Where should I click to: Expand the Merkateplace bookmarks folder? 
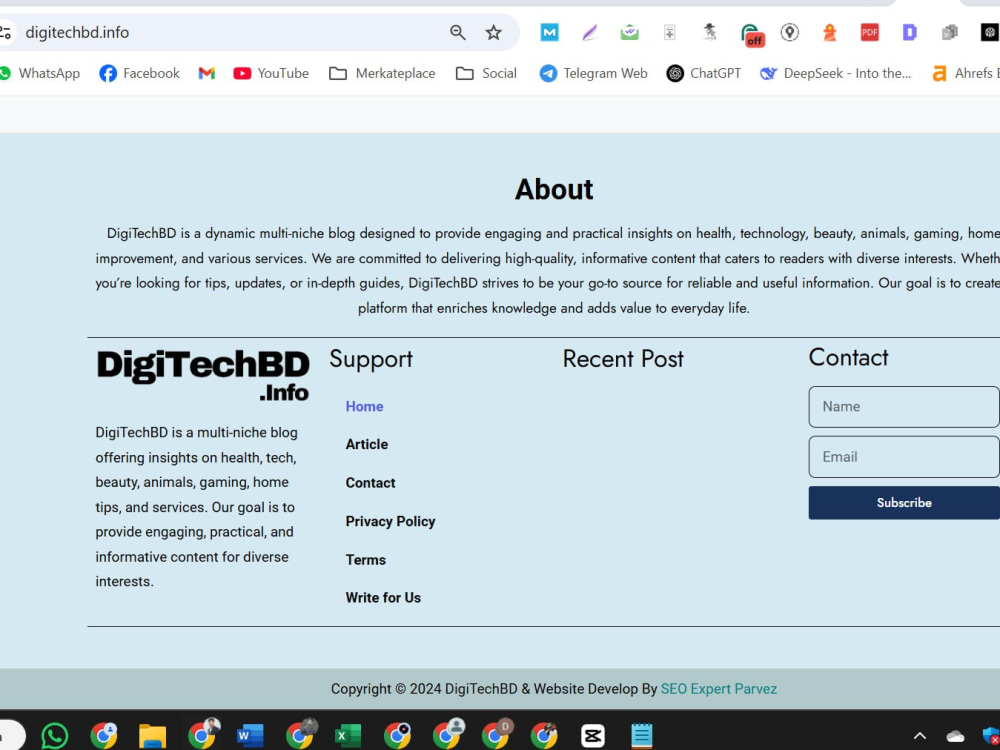point(382,72)
